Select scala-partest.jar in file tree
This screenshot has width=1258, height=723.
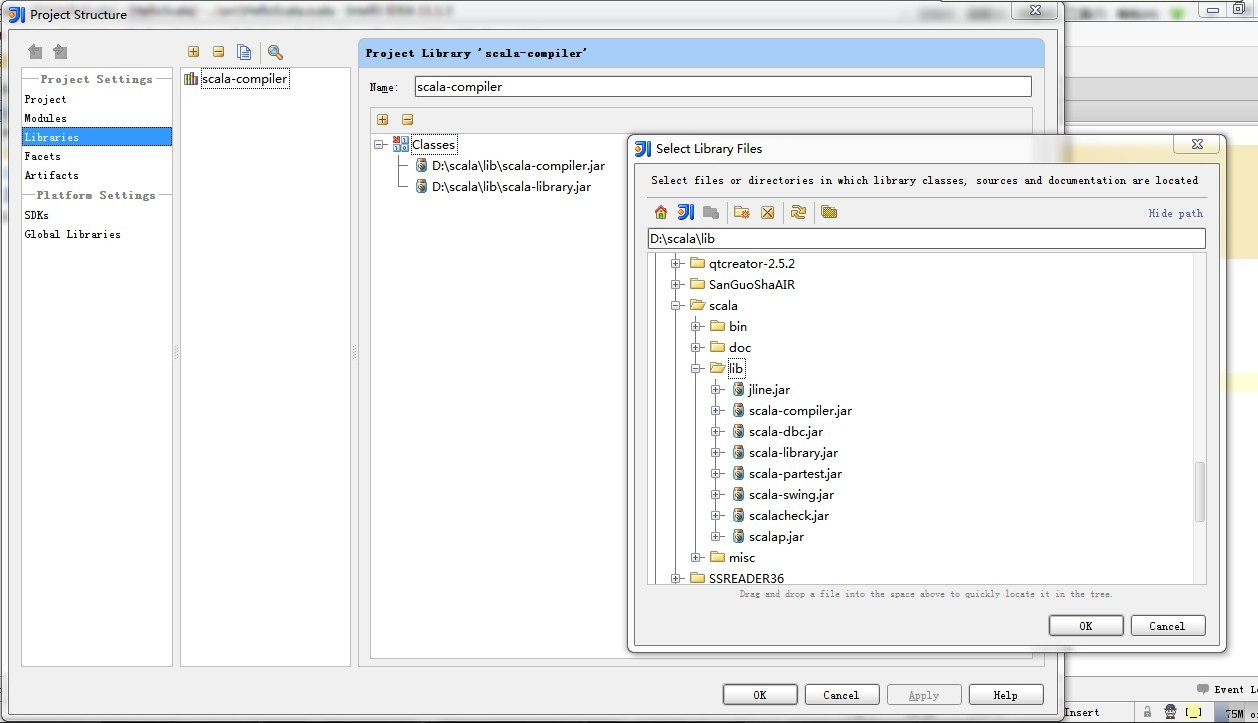[795, 474]
